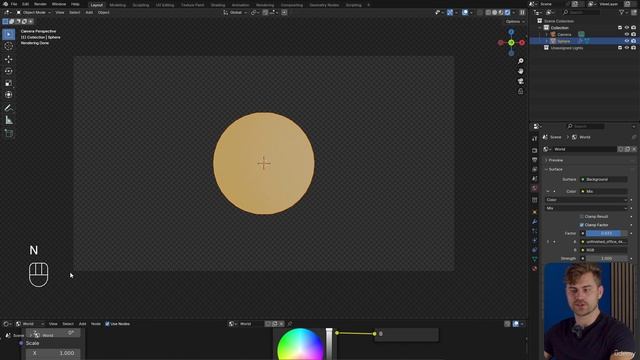
Task: Click the red X axis gizmo ball
Action: (522, 42)
